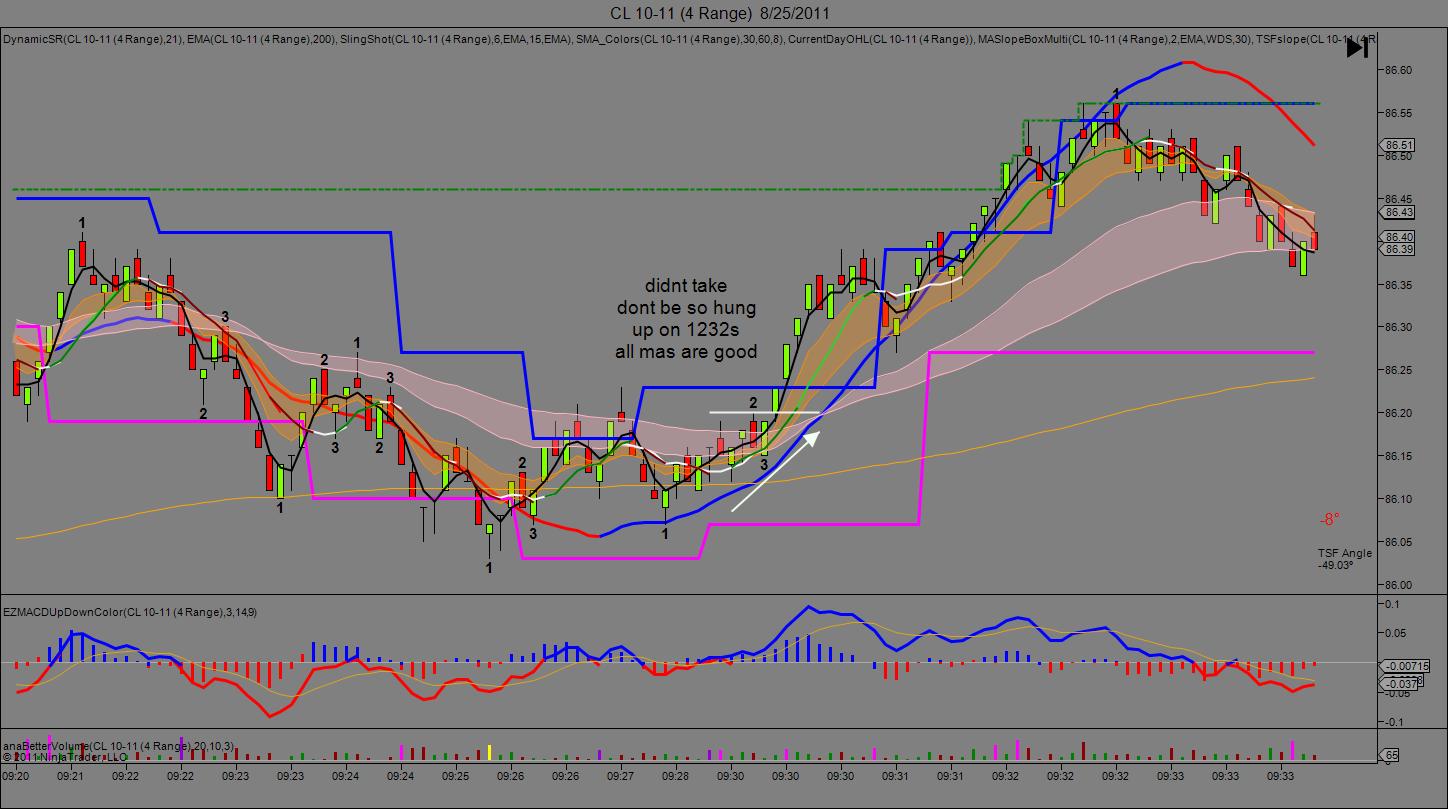1448x809 pixels.
Task: Click the 86.51 price marker
Action: pos(1398,145)
